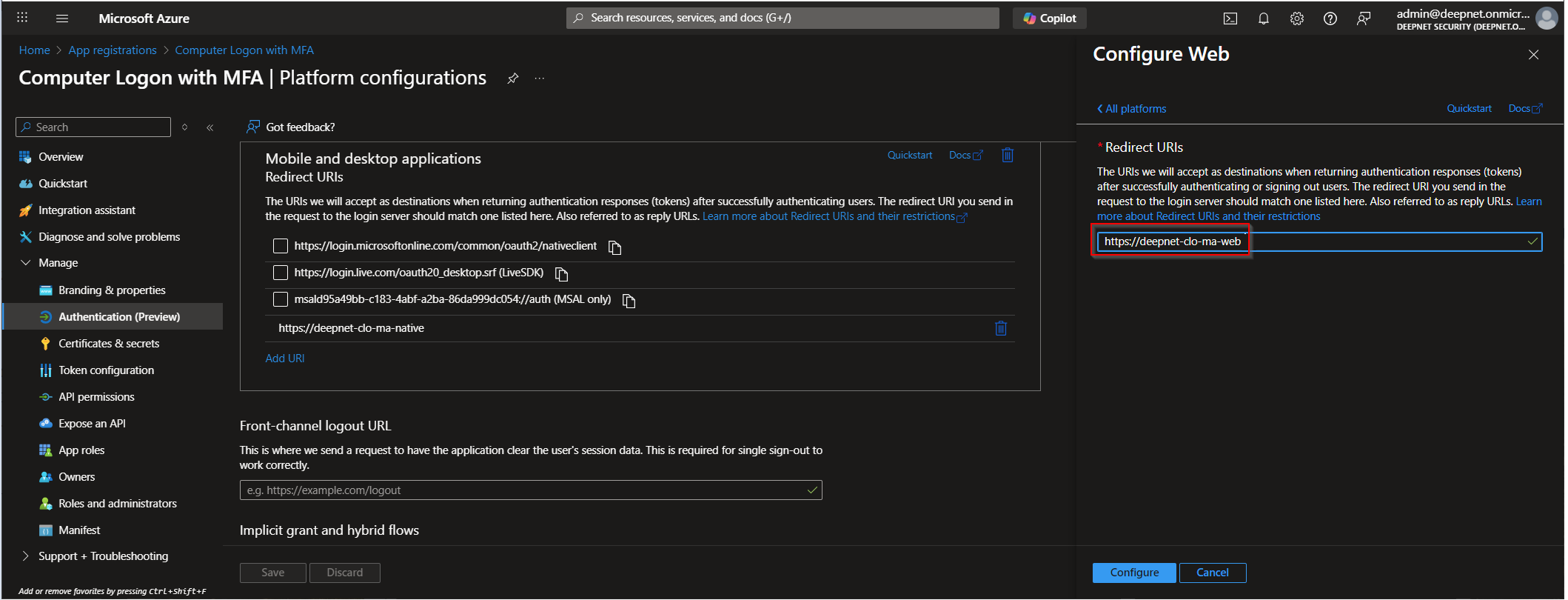Click the Copilot button
Viewport: 1568px width, 600px height.
tap(1049, 19)
